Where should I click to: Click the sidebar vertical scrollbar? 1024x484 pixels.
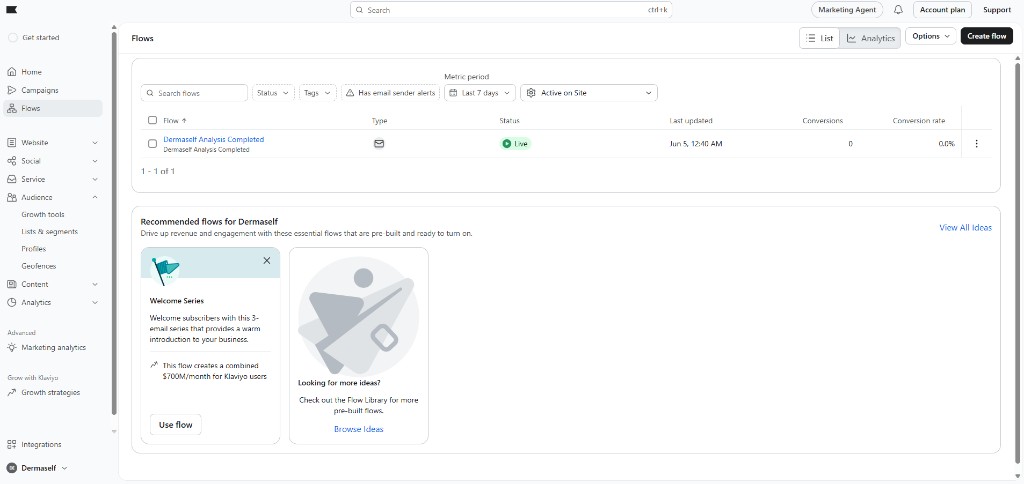coord(114,222)
